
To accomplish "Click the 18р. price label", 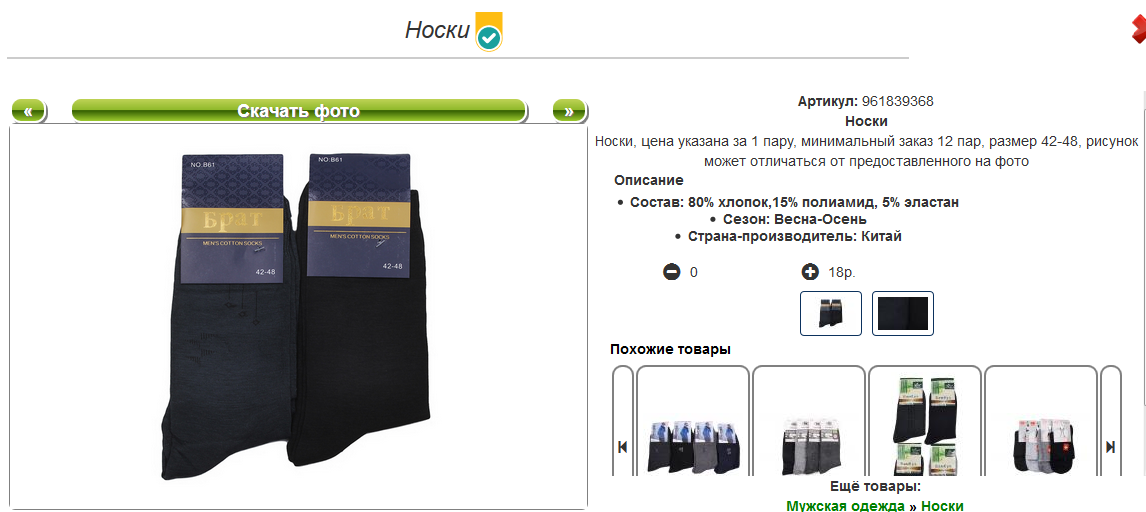I will (x=841, y=272).
